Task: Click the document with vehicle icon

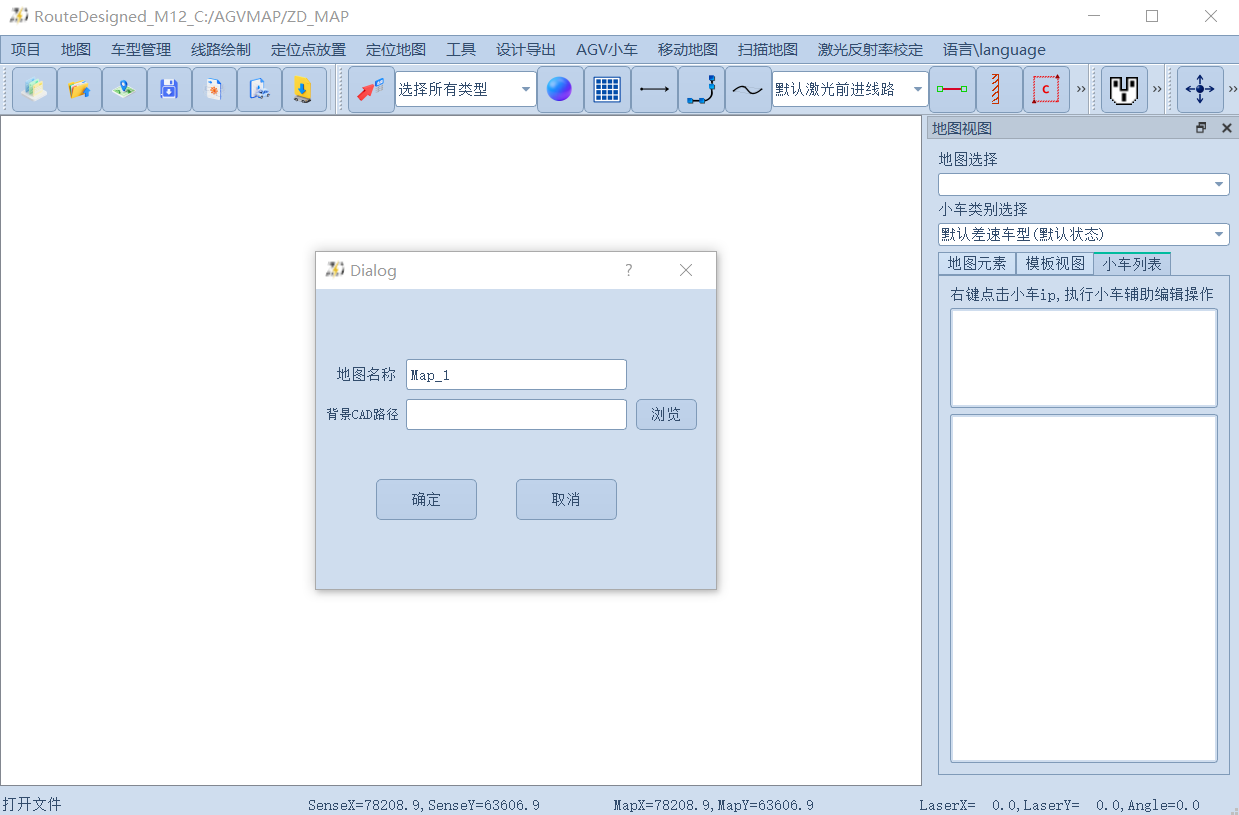Action: [x=259, y=90]
